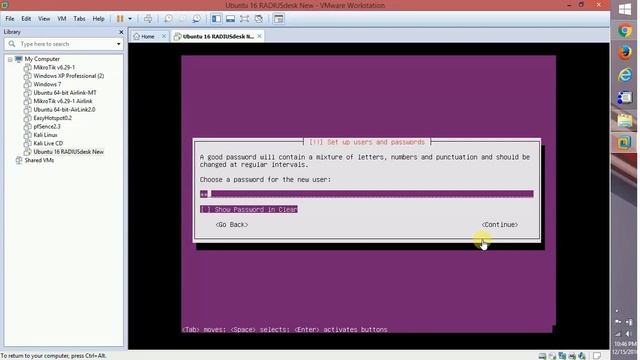640x360 pixels.
Task: Select the Windows 7 VM
Action: [x=47, y=84]
